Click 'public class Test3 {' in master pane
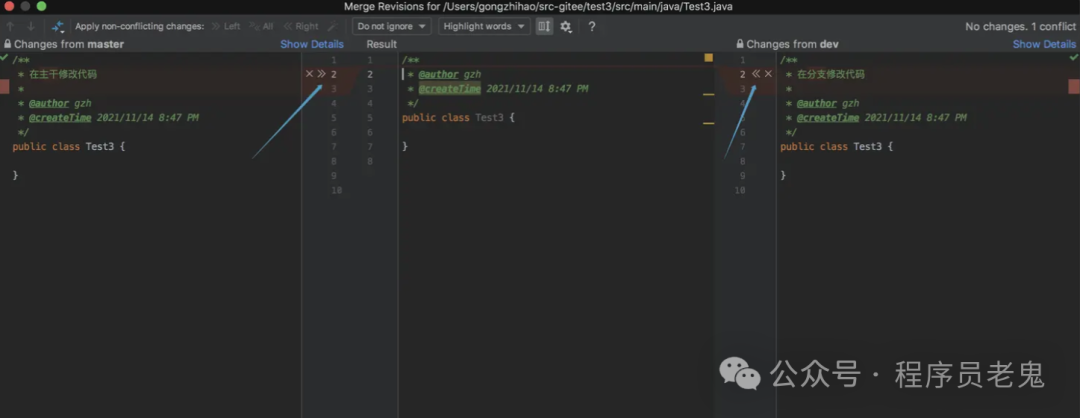This screenshot has width=1080, height=418. 69,147
